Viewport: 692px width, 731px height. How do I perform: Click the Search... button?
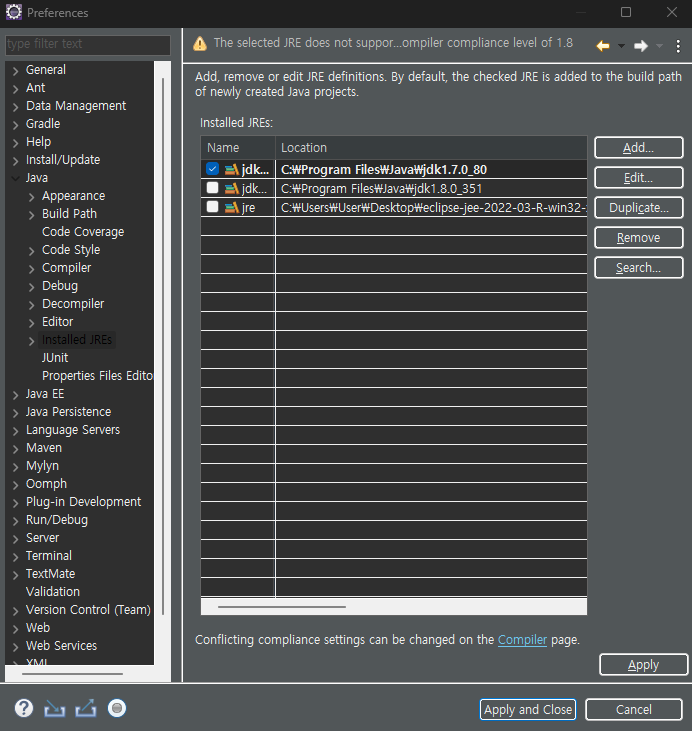638,268
